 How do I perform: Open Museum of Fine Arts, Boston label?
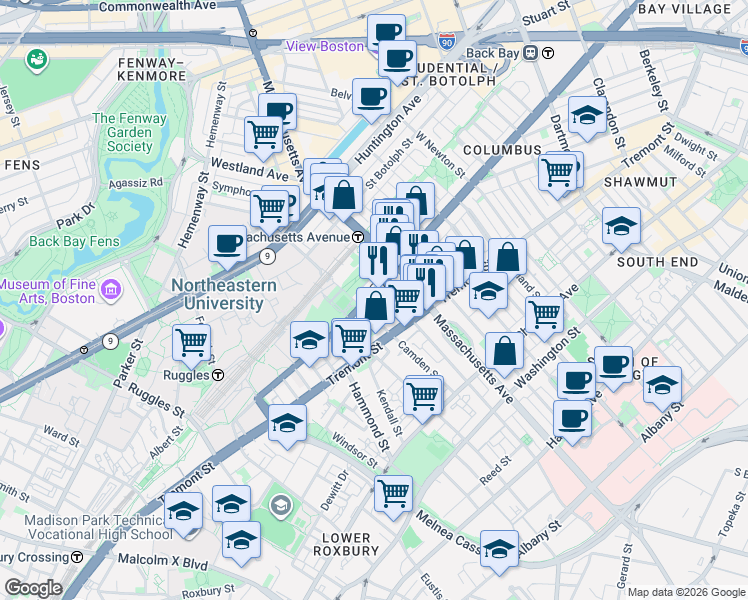pyautogui.click(x=48, y=291)
